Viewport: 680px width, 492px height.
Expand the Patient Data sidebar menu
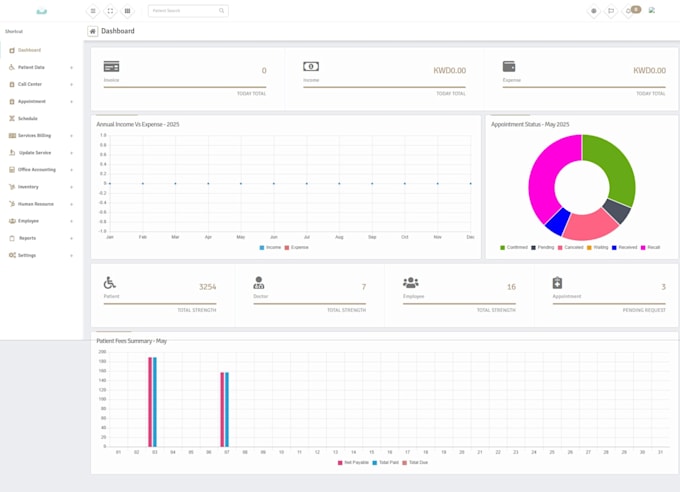pos(38,67)
